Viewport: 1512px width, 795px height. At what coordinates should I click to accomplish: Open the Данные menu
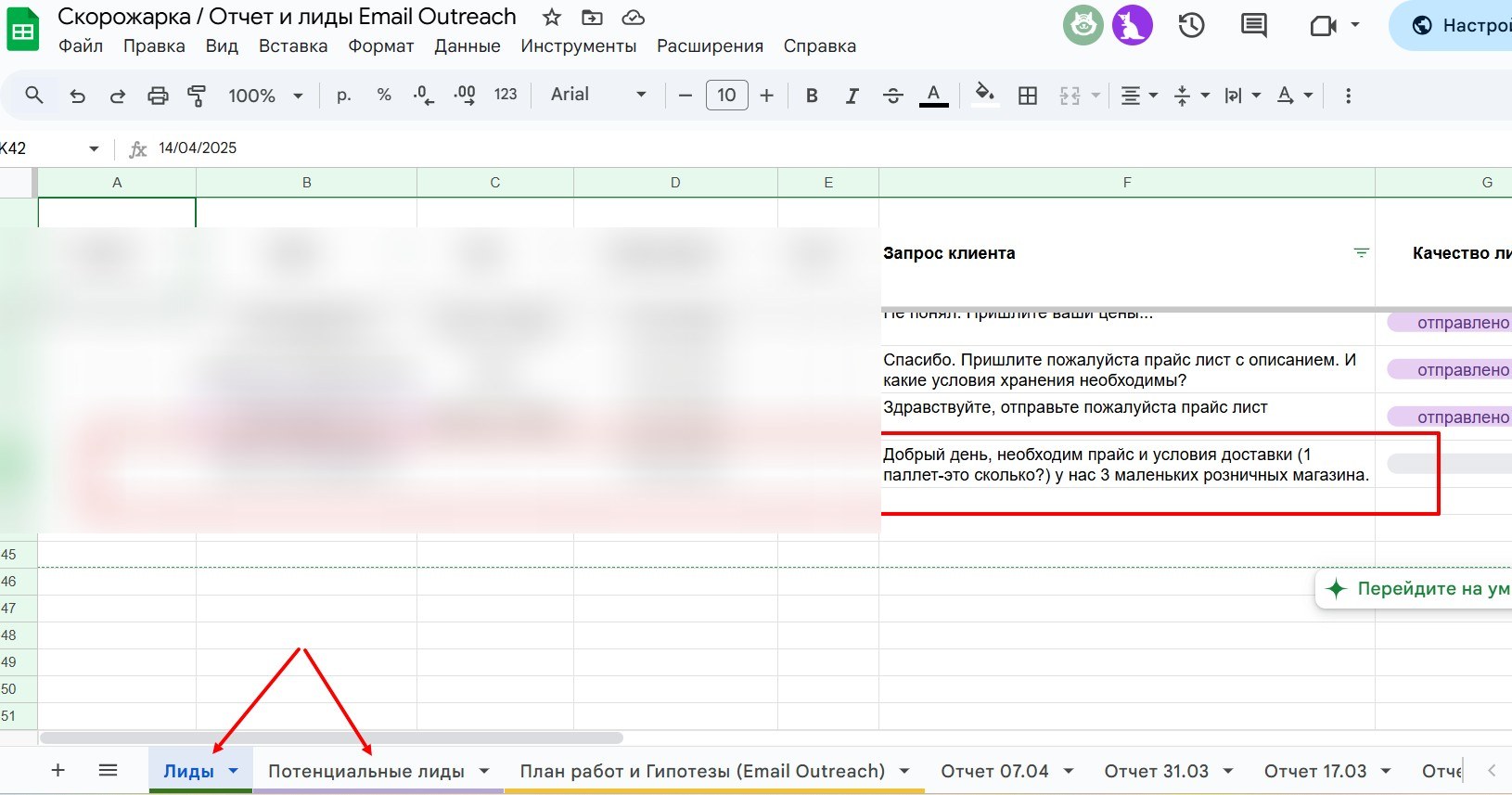(x=468, y=46)
